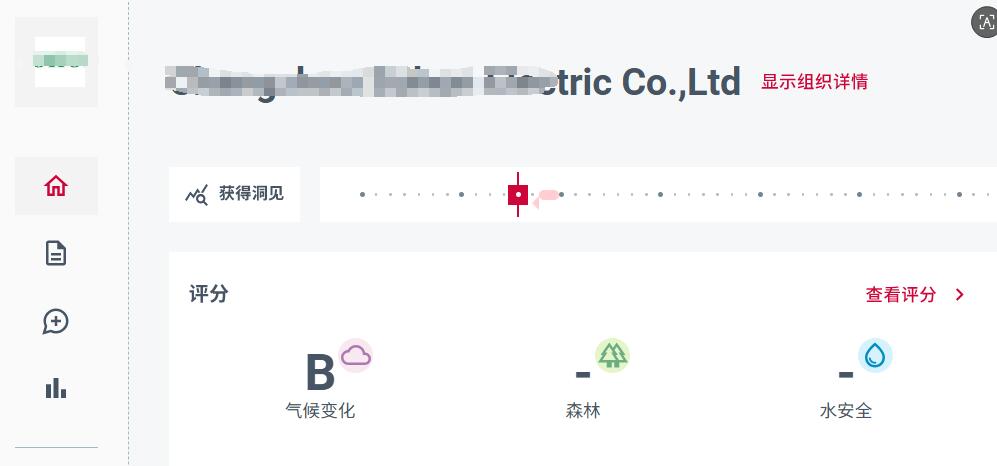Open the Home icon in the sidebar
Image resolution: width=997 pixels, height=466 pixels.
tap(56, 186)
